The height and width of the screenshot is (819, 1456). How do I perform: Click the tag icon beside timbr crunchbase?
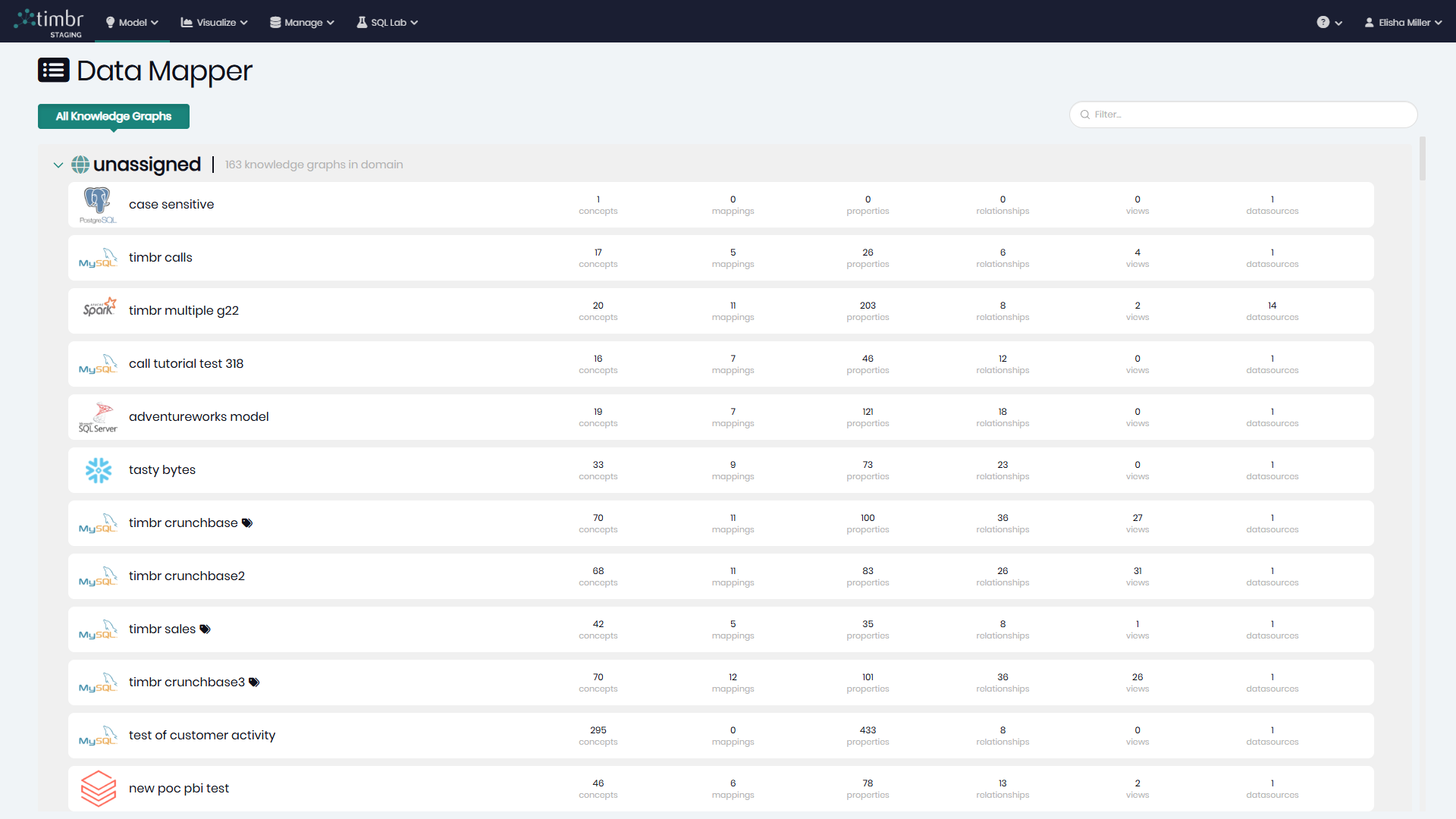pos(247,523)
